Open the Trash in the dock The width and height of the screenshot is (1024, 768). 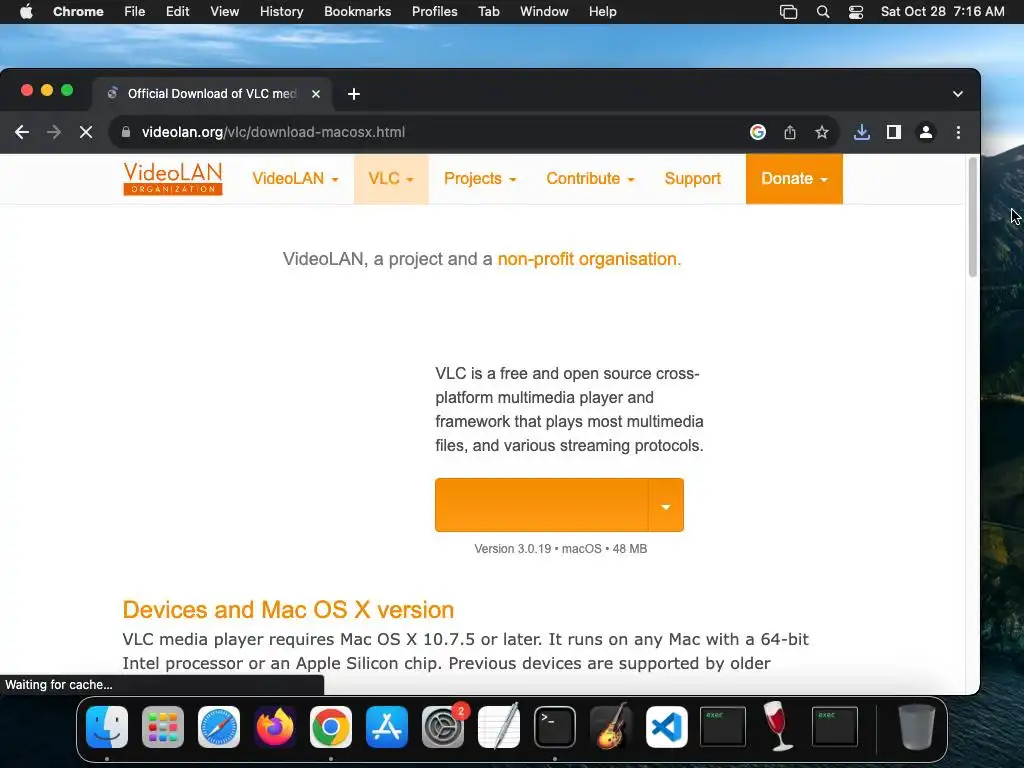click(x=918, y=727)
